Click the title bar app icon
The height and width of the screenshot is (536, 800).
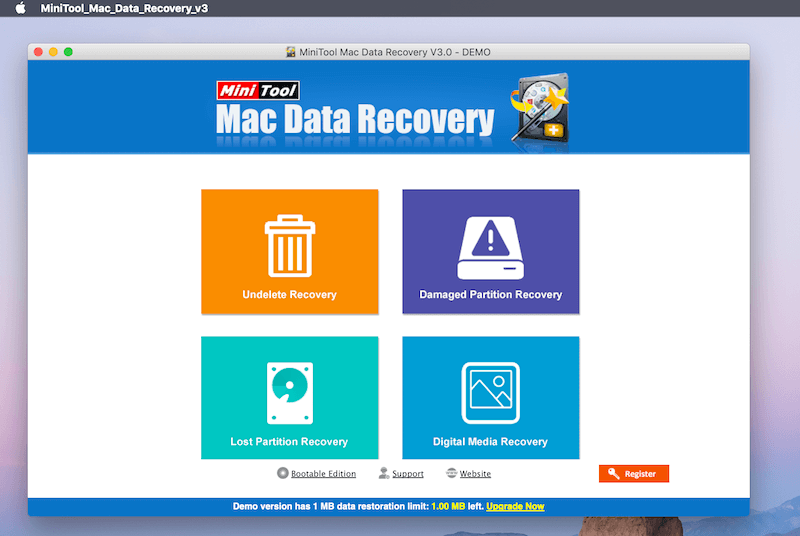[x=291, y=52]
